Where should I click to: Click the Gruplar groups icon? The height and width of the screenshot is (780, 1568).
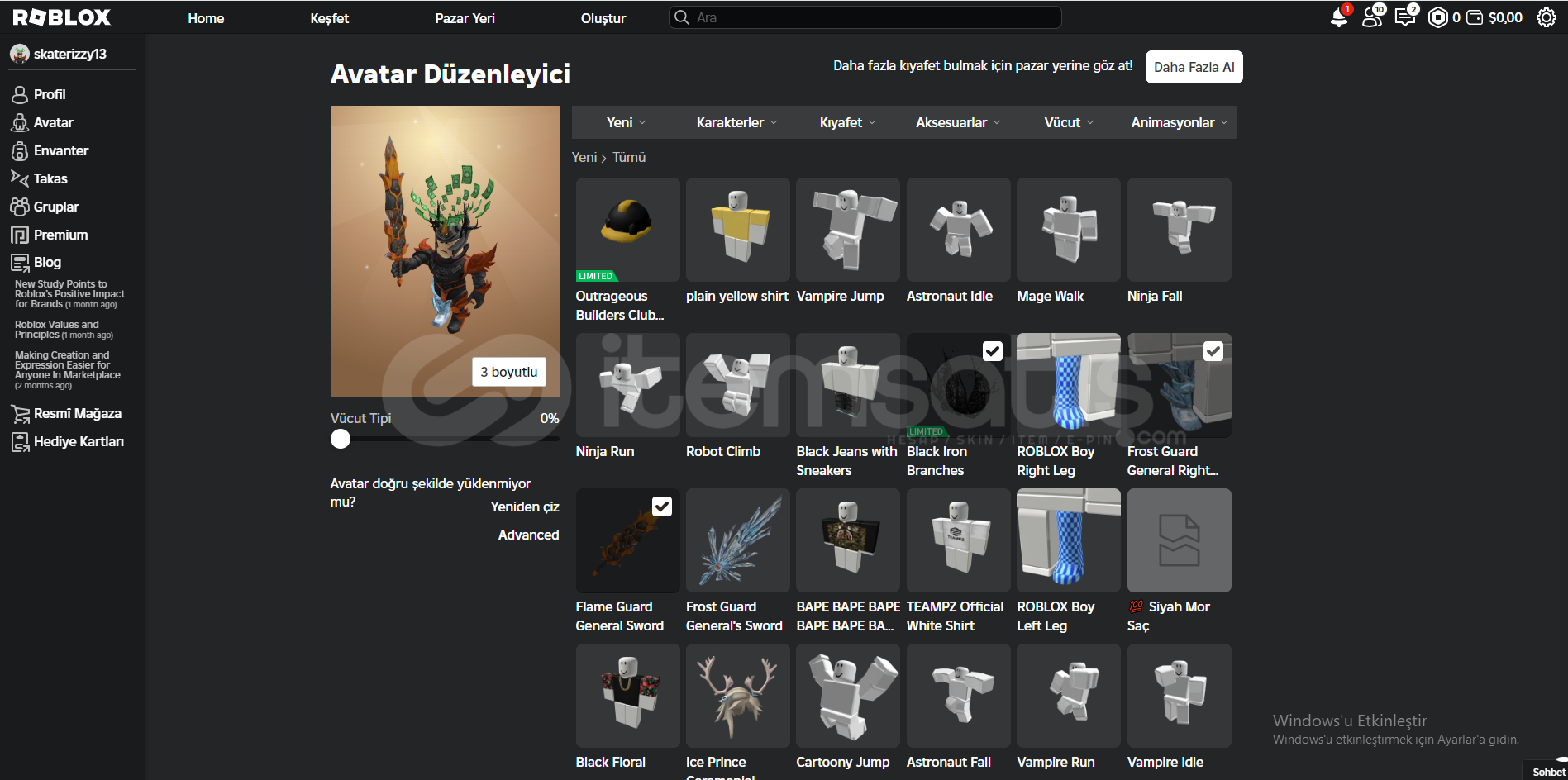[x=19, y=207]
